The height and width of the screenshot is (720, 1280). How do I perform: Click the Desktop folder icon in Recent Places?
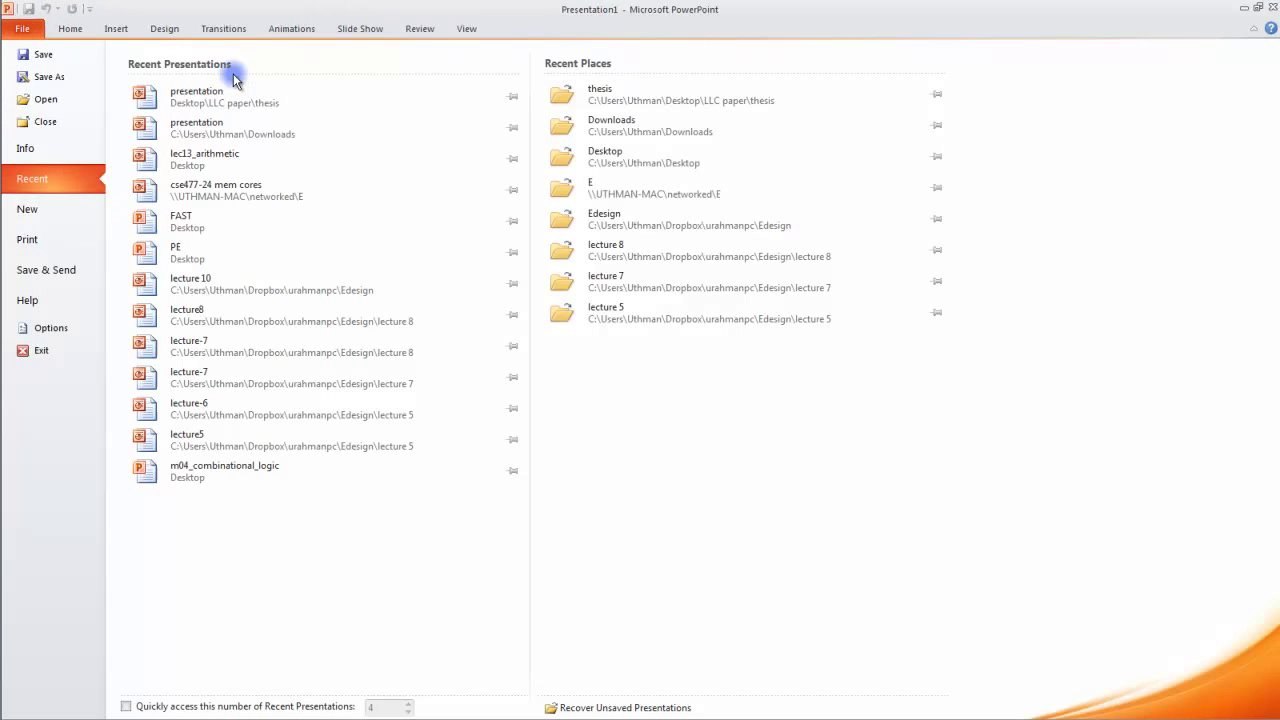[x=562, y=157]
